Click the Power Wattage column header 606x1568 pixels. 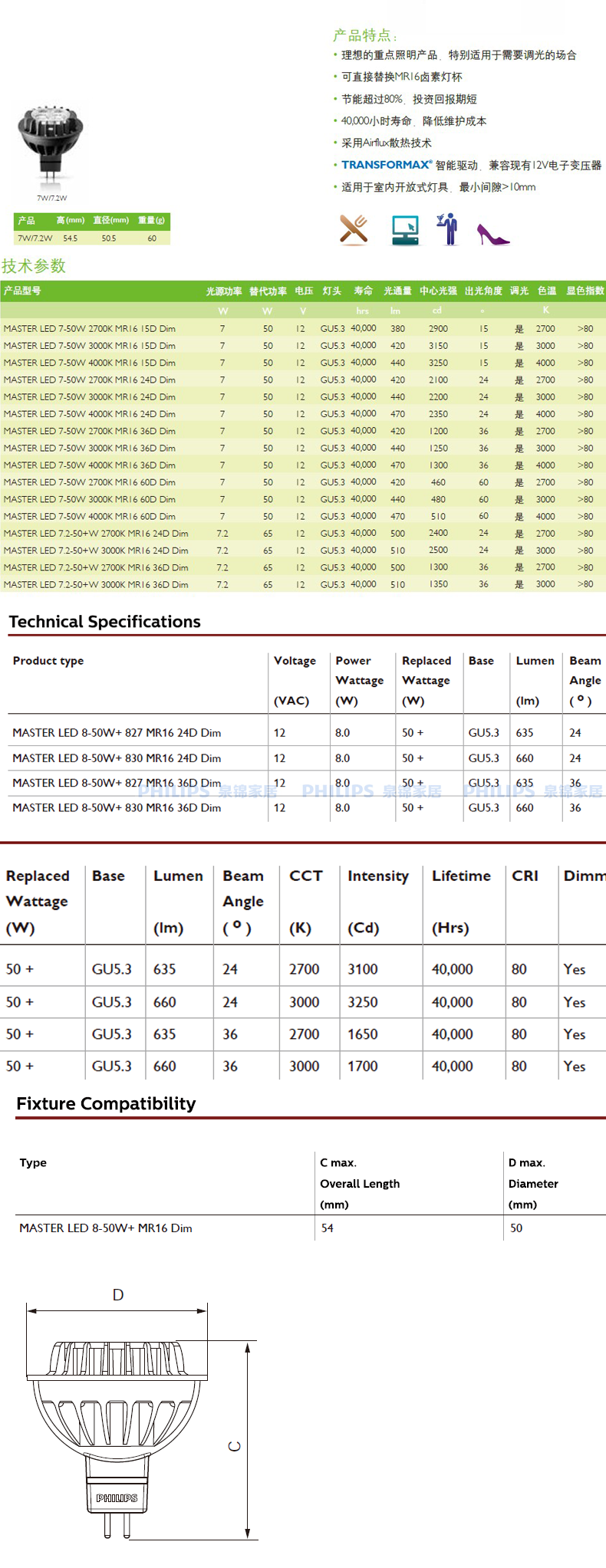click(359, 680)
